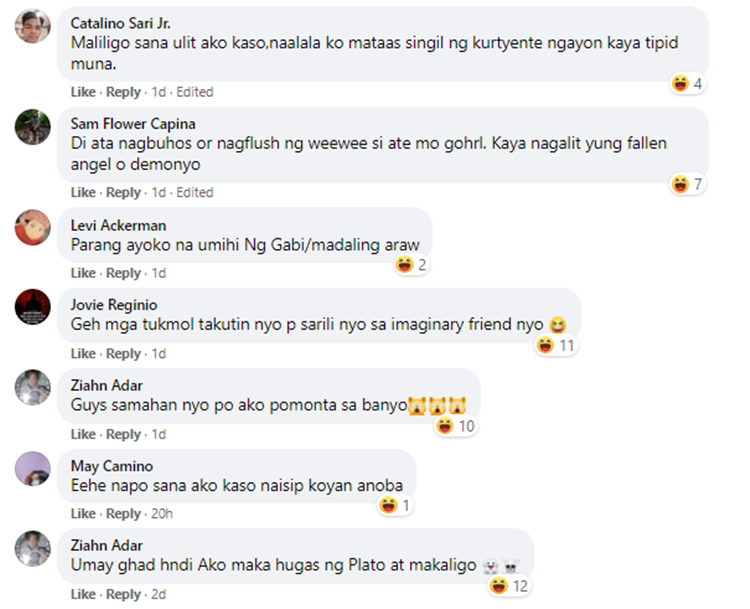
Task: Reply to Jovie Reginio's comment
Action: pos(123,354)
